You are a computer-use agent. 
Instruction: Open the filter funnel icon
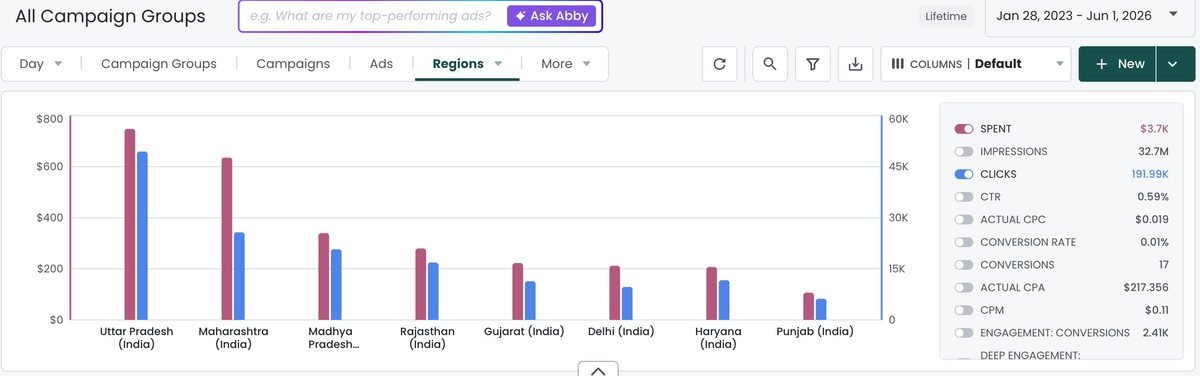pos(813,64)
